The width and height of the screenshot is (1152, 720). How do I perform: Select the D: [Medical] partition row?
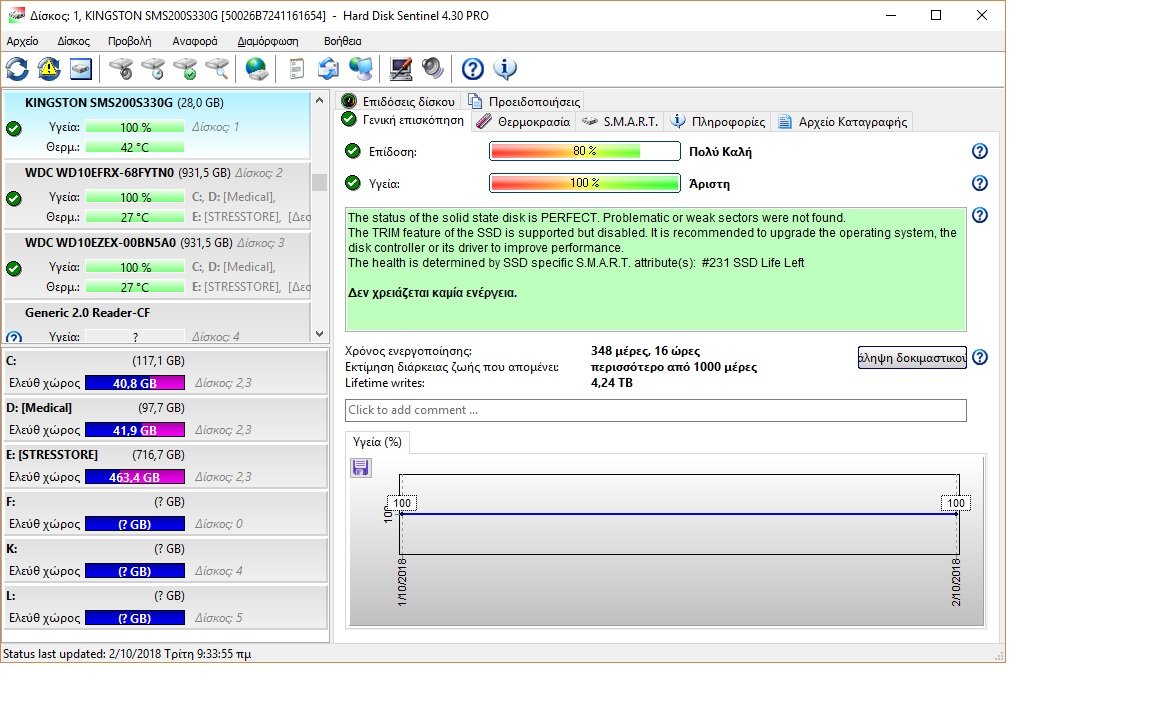coord(165,419)
